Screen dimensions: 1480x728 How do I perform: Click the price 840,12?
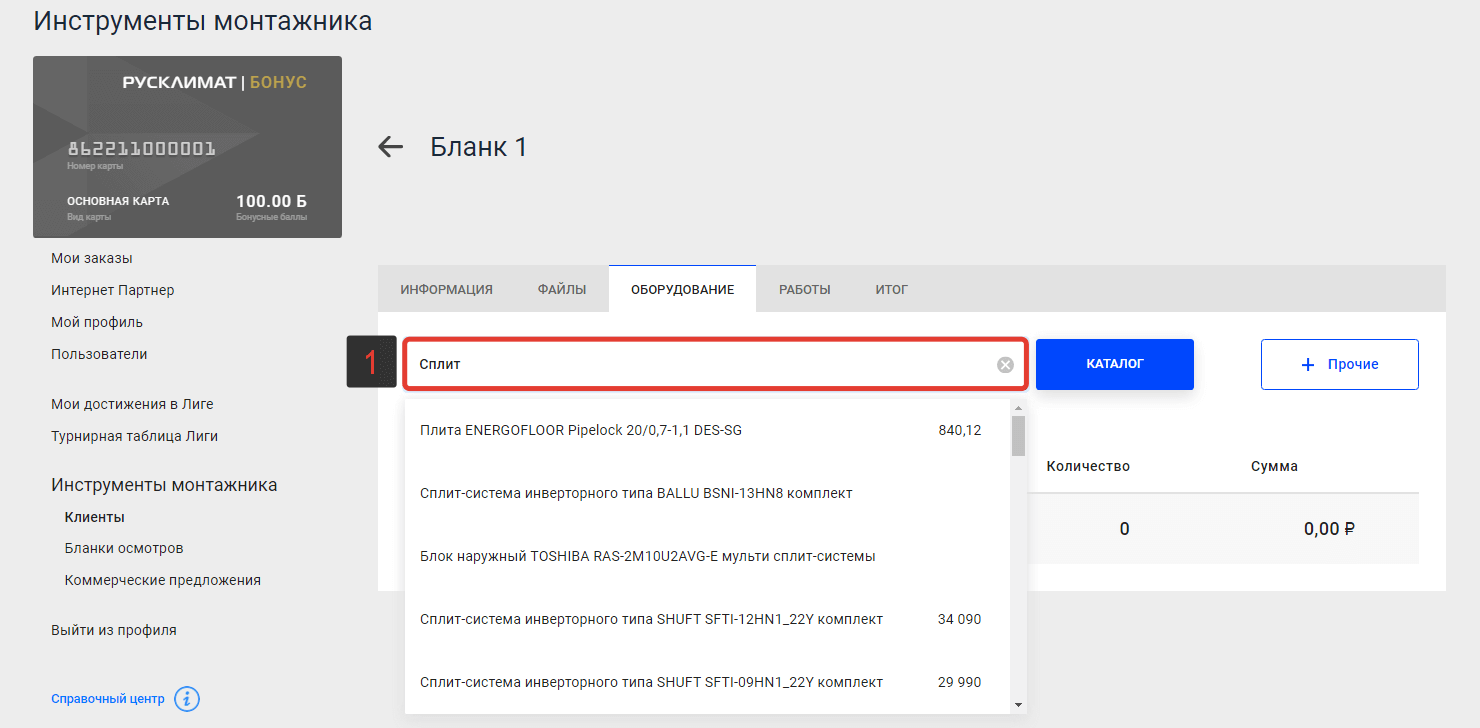[x=960, y=431]
